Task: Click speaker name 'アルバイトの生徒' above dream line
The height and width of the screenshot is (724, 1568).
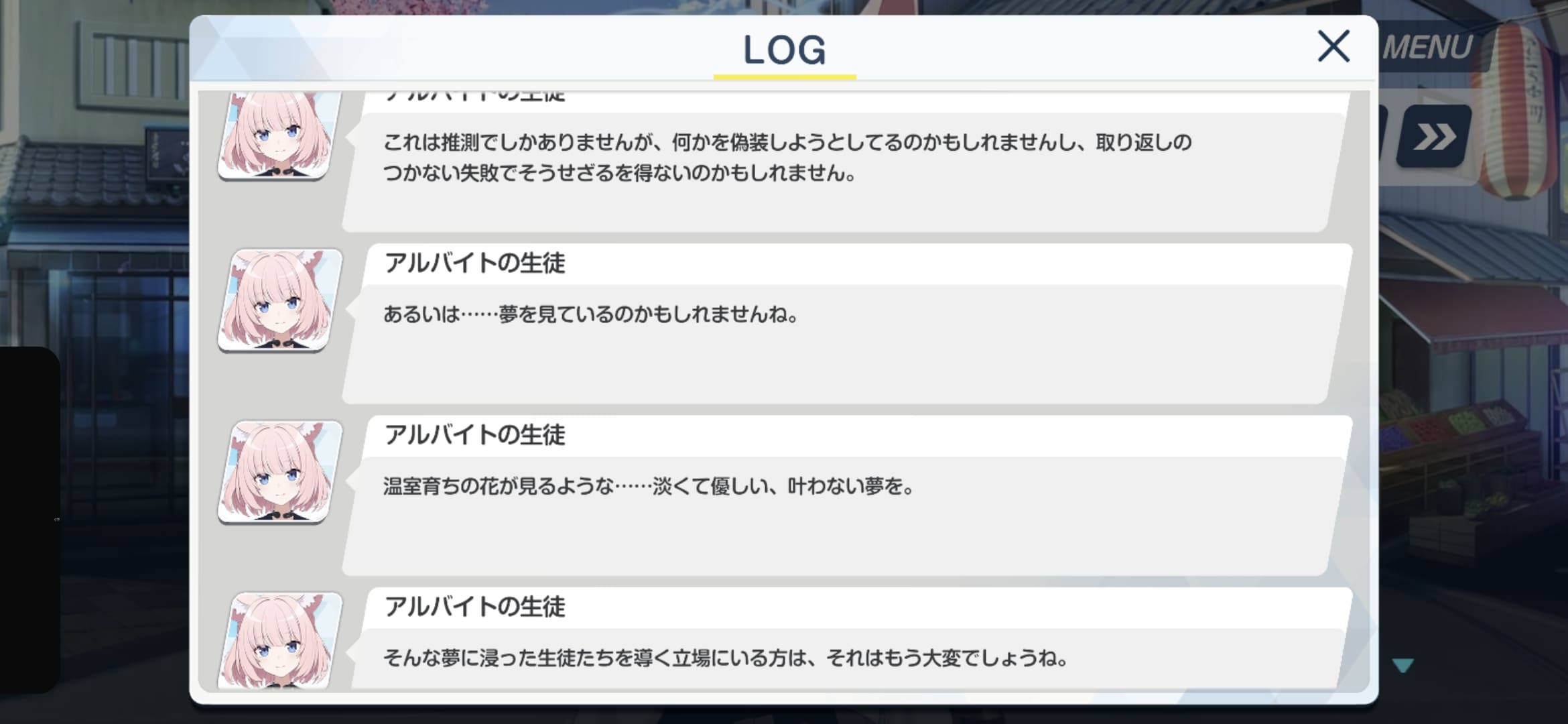Action: (x=474, y=263)
